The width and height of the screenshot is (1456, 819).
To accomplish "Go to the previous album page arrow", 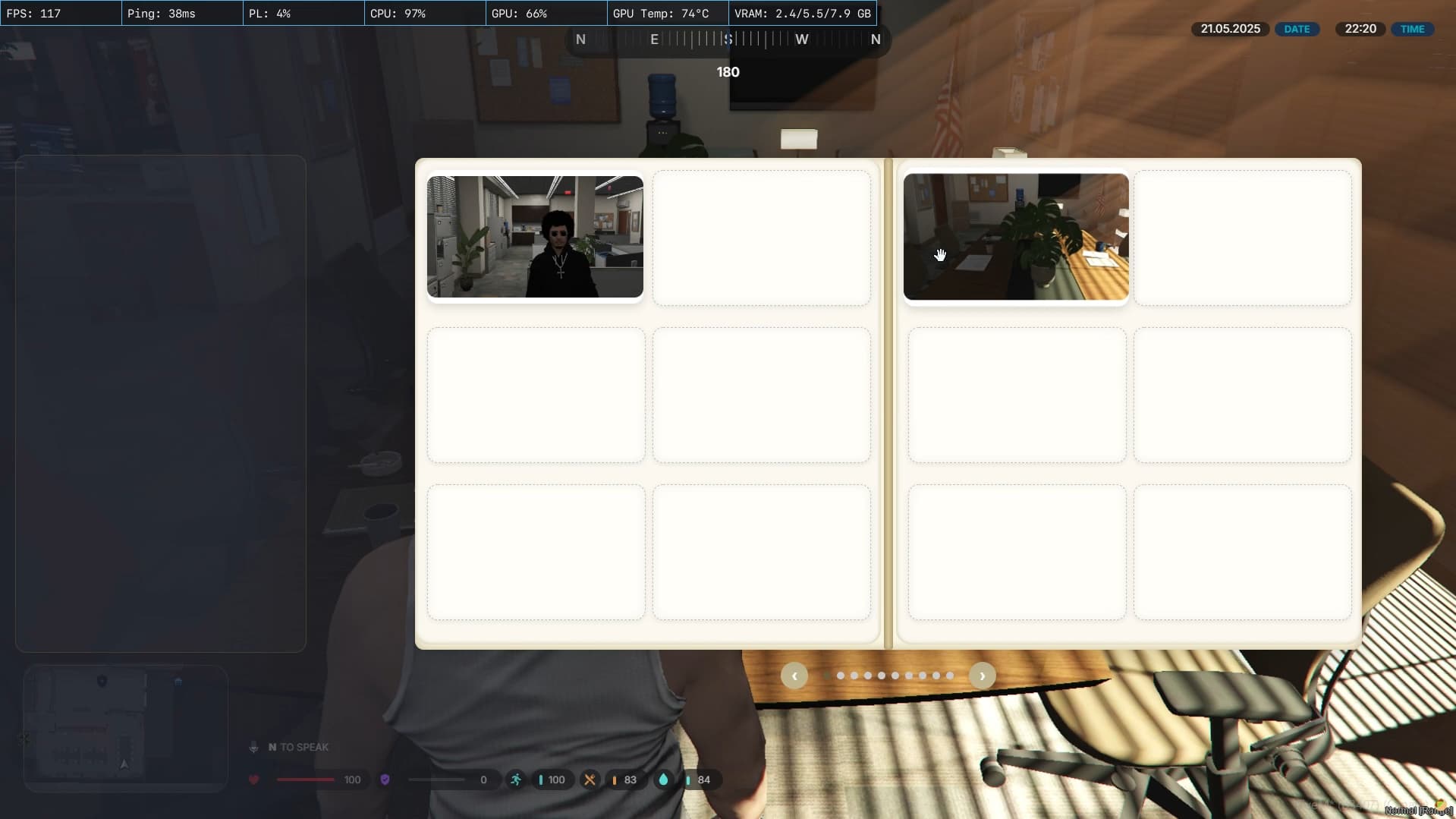I will [x=794, y=676].
